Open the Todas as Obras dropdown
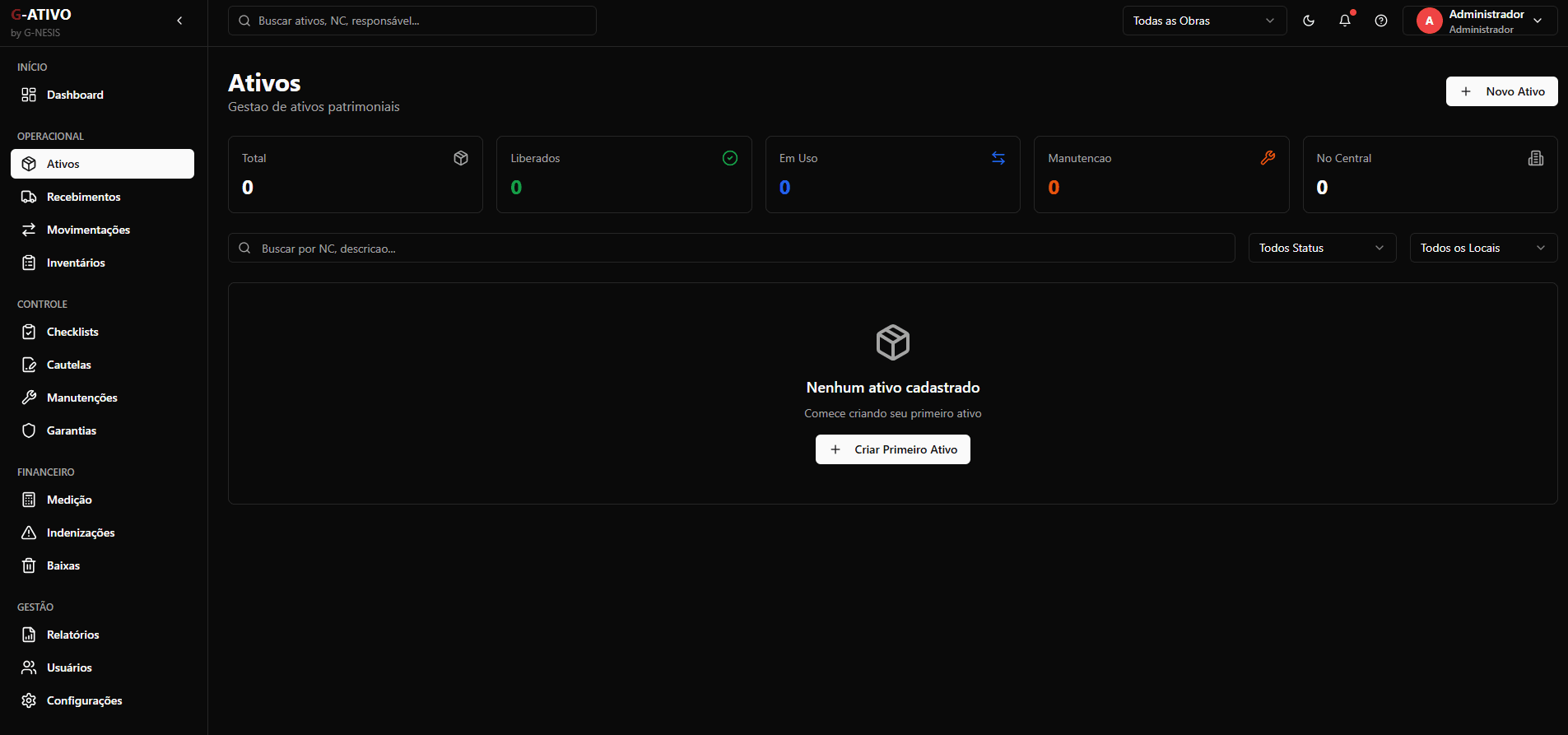The height and width of the screenshot is (735, 1568). coord(1203,21)
